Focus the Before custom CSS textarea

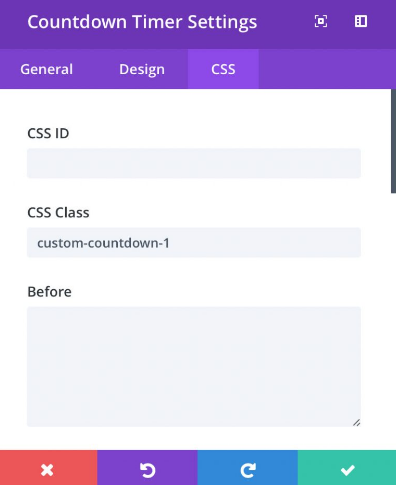(194, 367)
